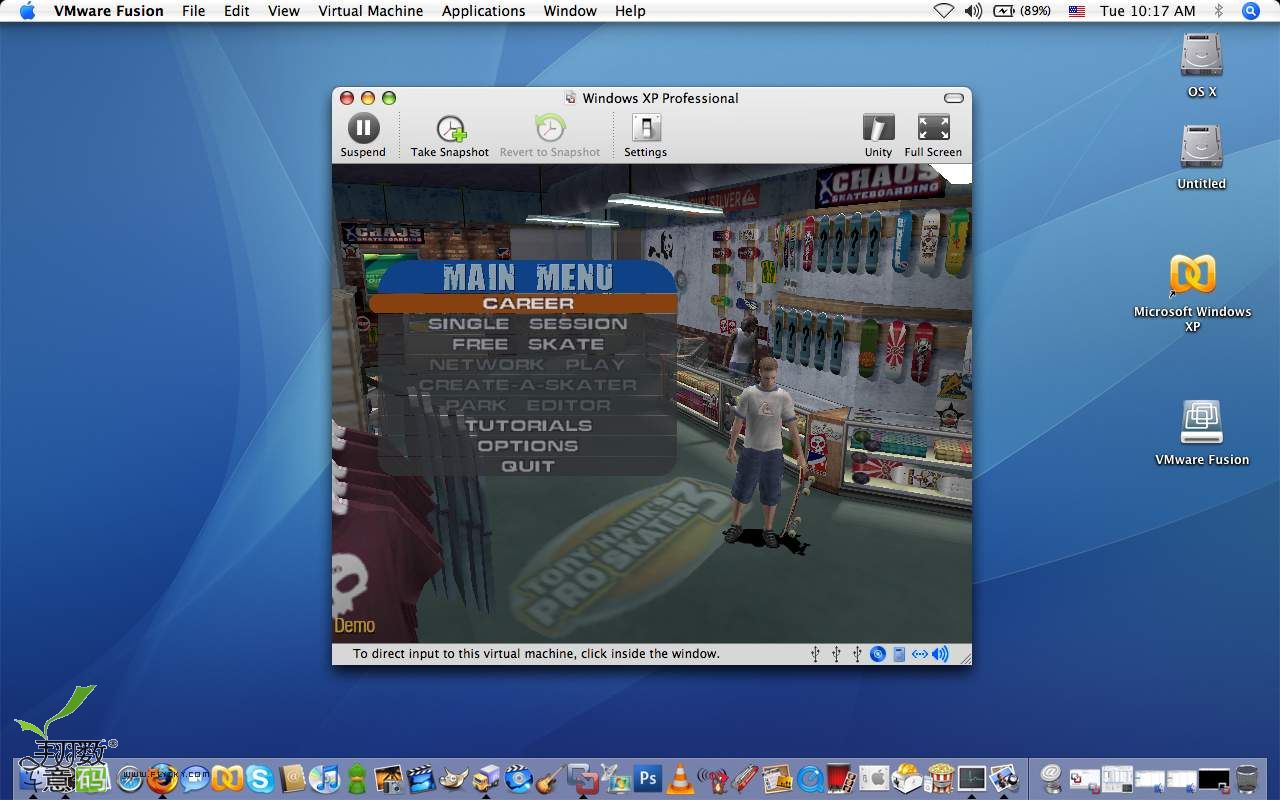This screenshot has width=1280, height=800.
Task: Open iTunes from the Dock
Action: 324,778
